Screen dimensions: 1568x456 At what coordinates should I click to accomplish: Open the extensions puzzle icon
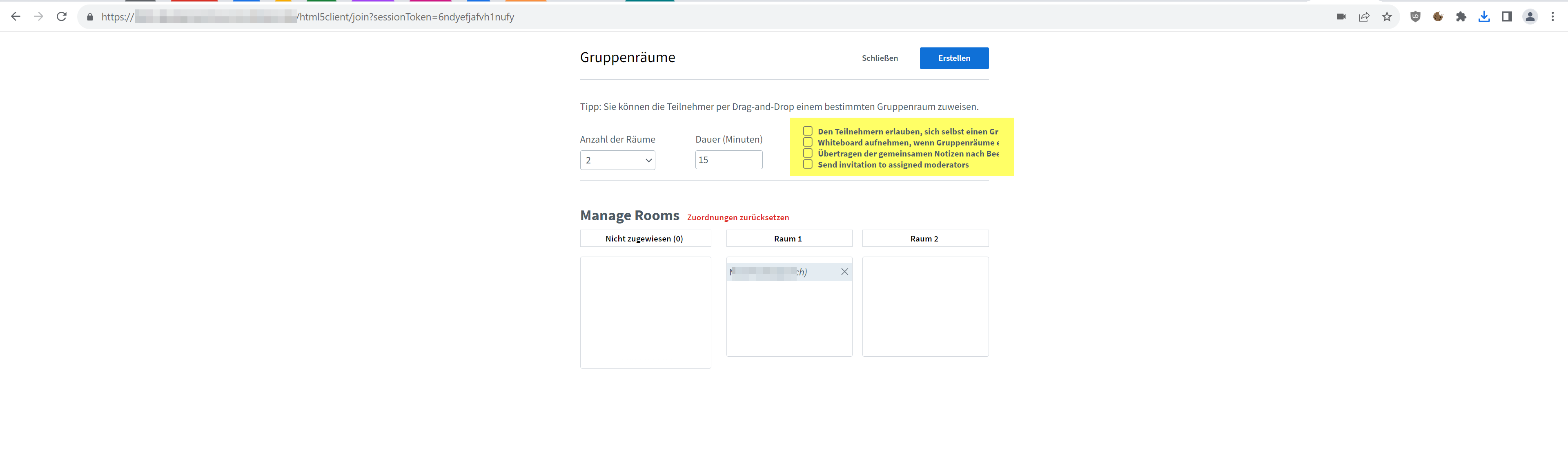[x=1461, y=16]
